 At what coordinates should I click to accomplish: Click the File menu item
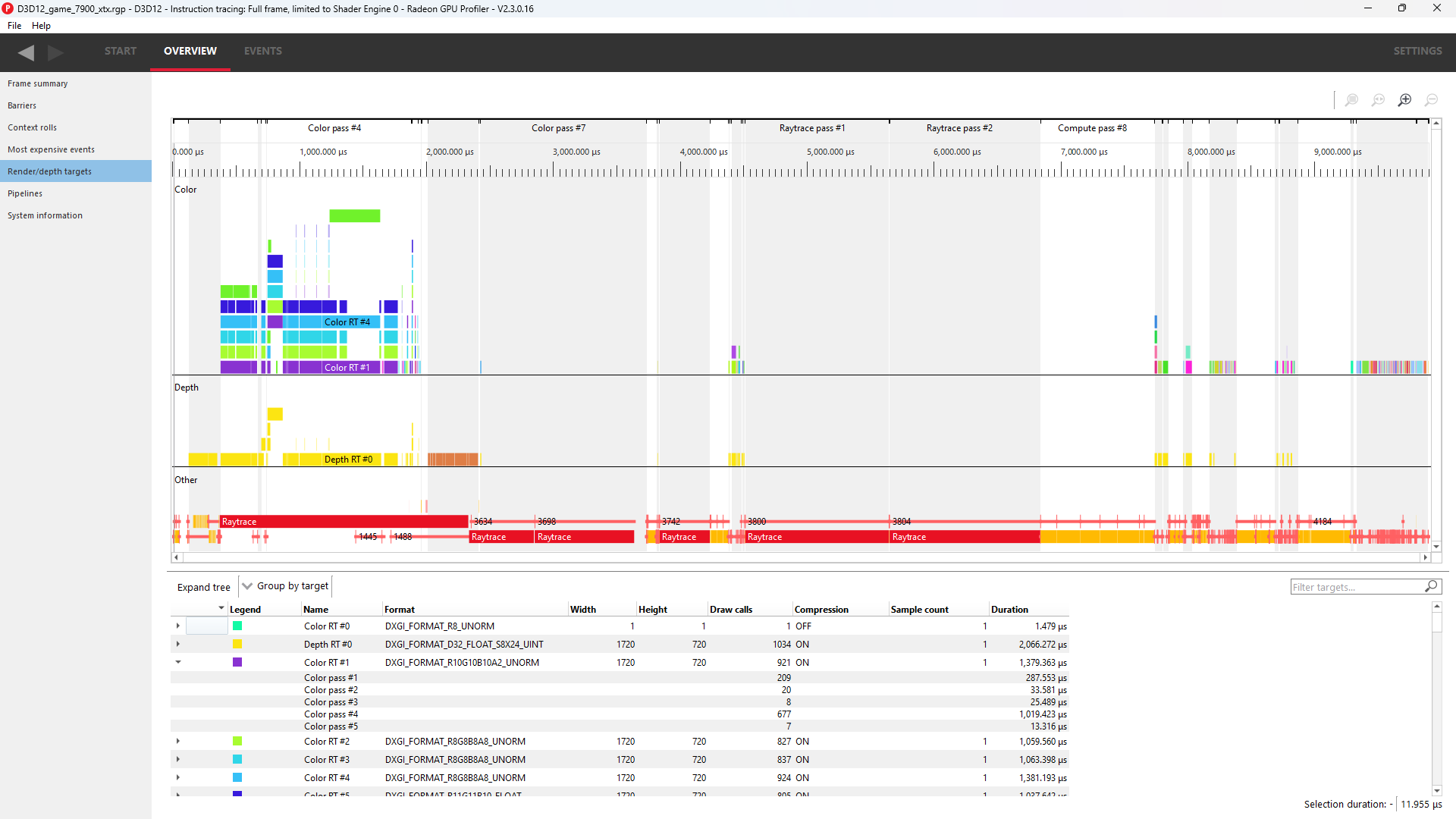coord(14,25)
